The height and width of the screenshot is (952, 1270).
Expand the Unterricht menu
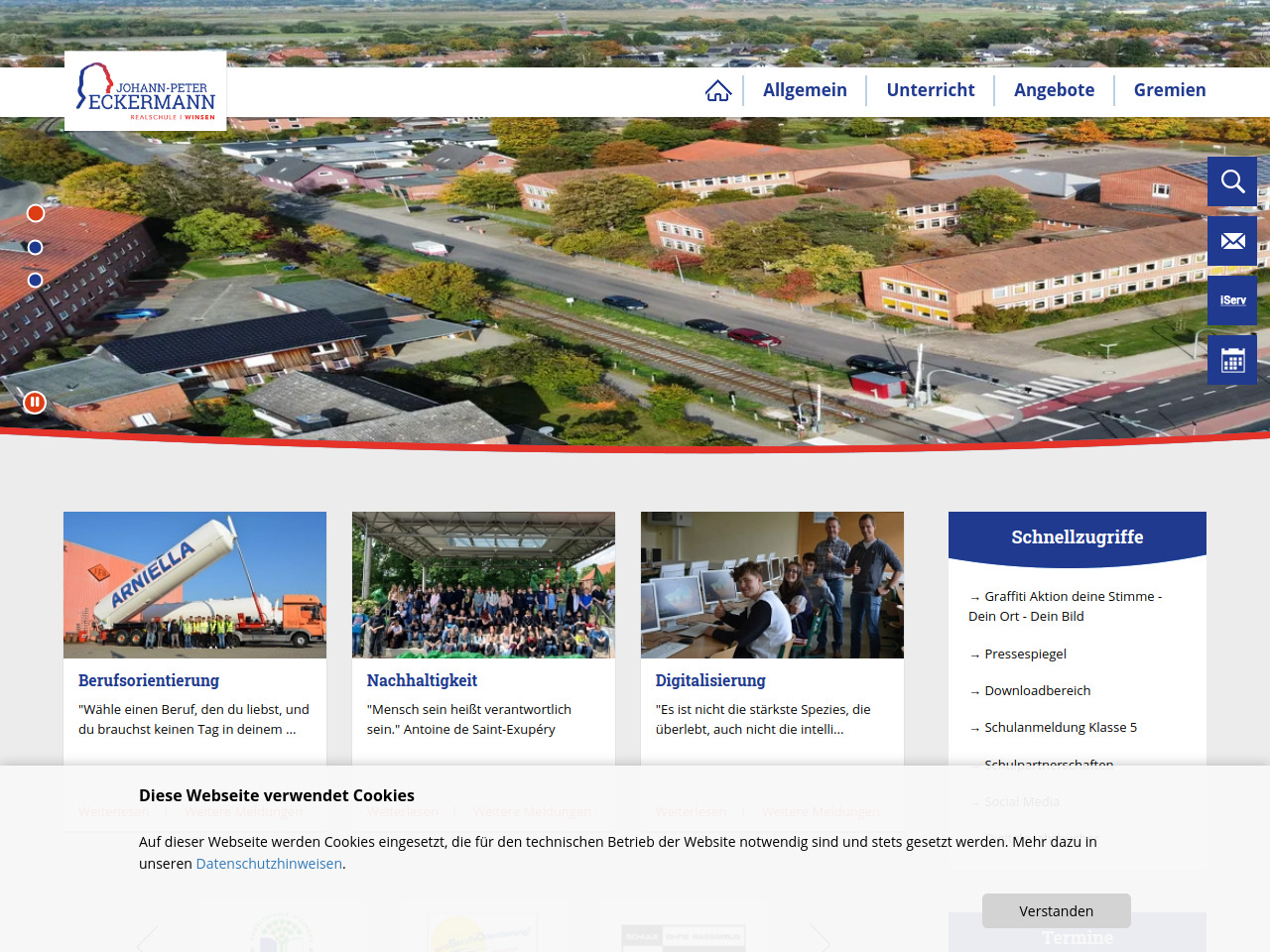pos(930,90)
